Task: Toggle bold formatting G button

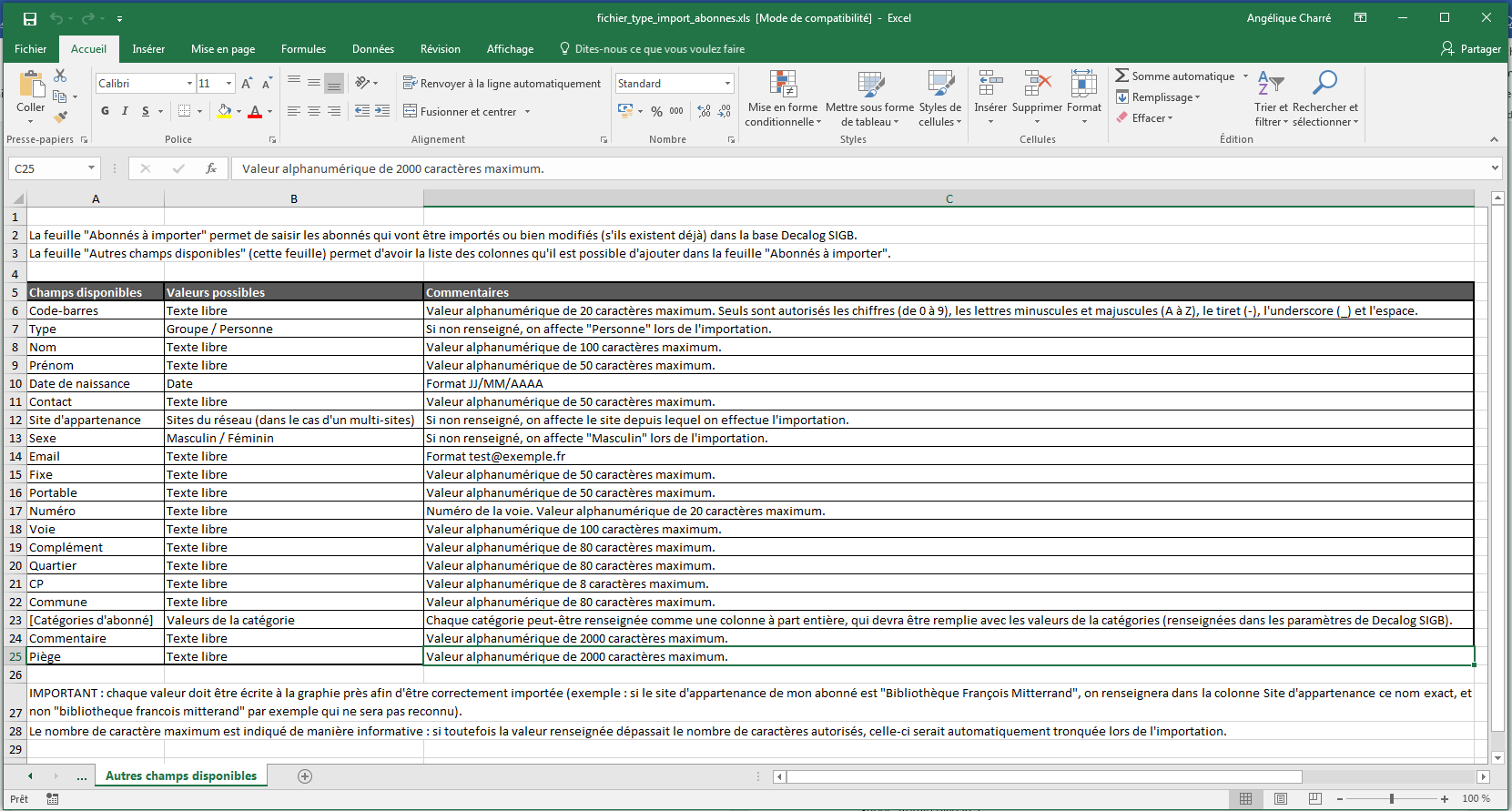Action: tap(105, 111)
